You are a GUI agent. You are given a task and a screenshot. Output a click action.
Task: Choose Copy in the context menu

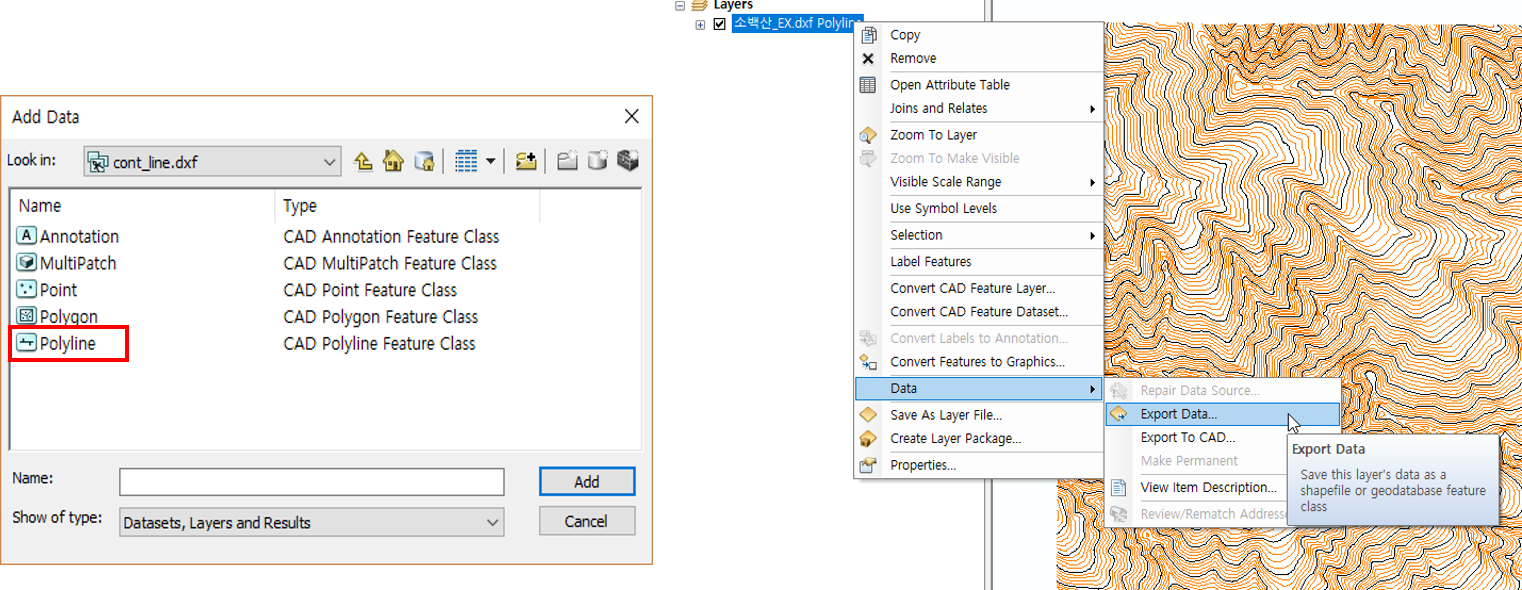[978, 35]
